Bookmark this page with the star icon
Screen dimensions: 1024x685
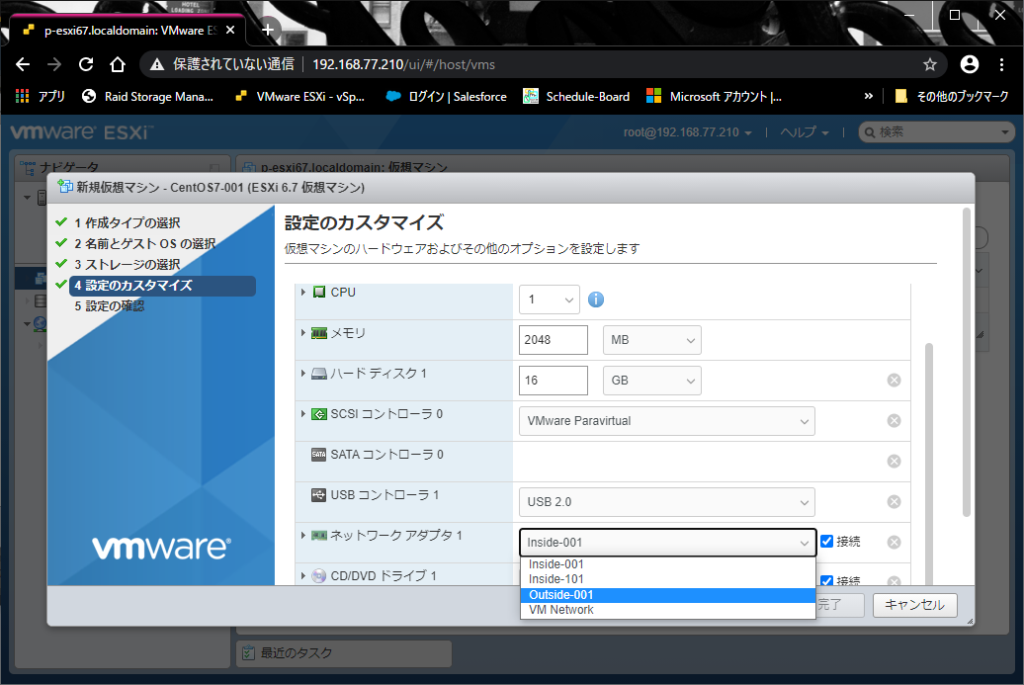(x=929, y=64)
